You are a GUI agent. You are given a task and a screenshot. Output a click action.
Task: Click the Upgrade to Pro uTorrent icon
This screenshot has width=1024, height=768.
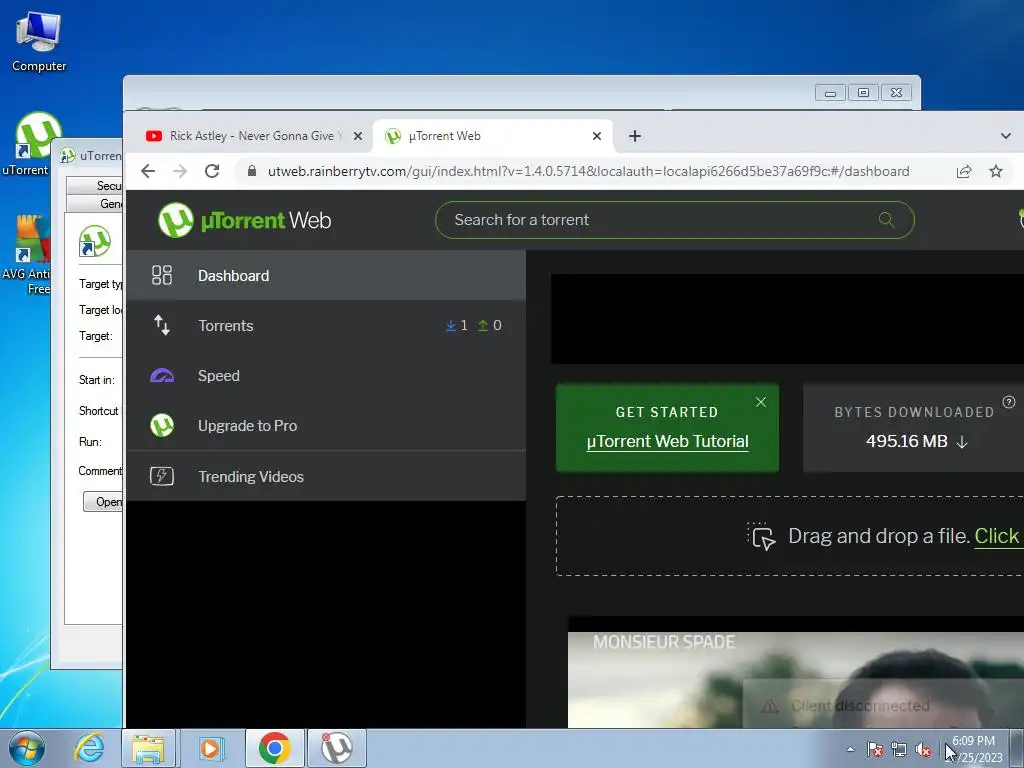click(x=162, y=426)
